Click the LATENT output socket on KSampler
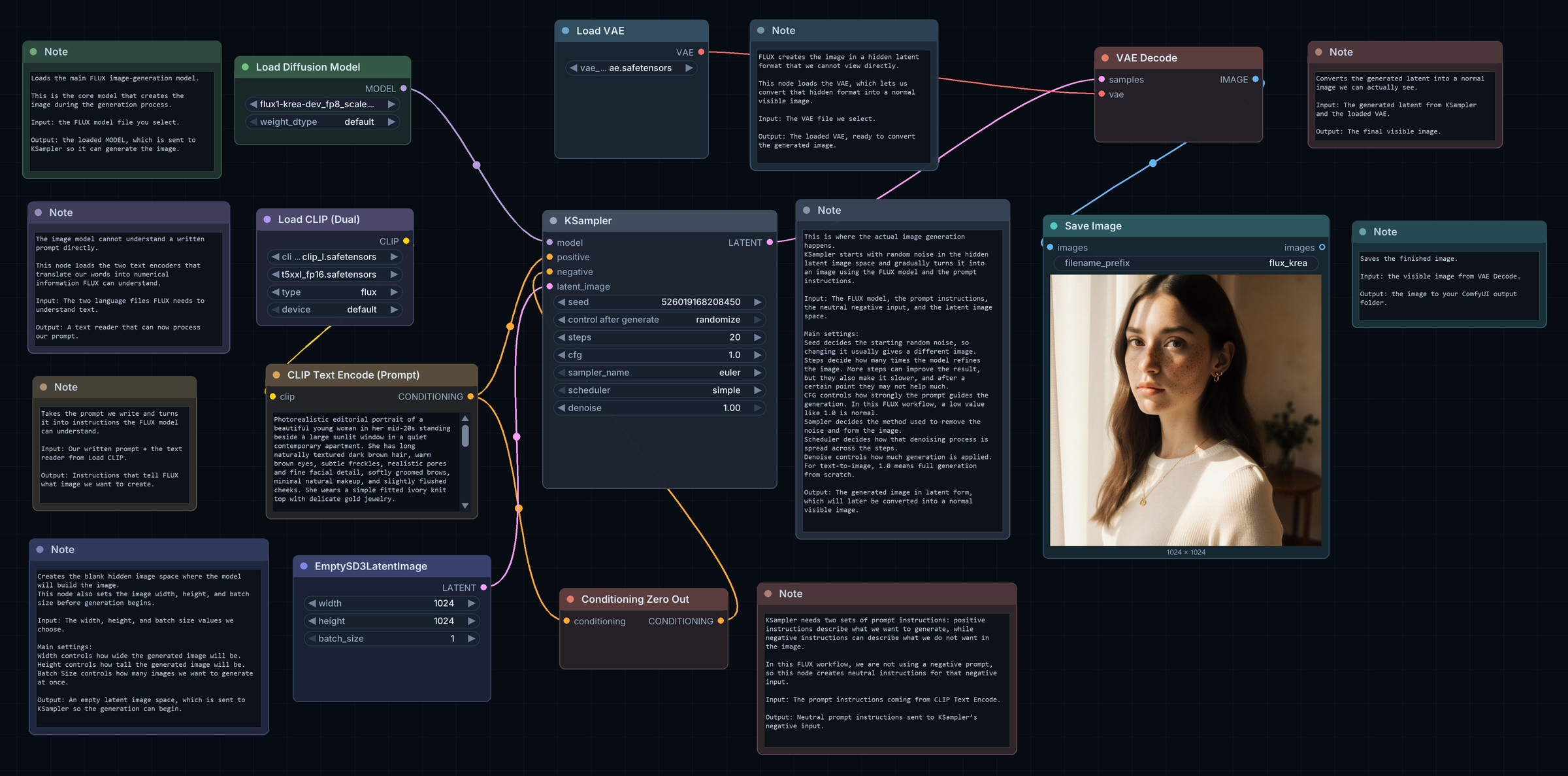The image size is (1568, 776). [770, 243]
